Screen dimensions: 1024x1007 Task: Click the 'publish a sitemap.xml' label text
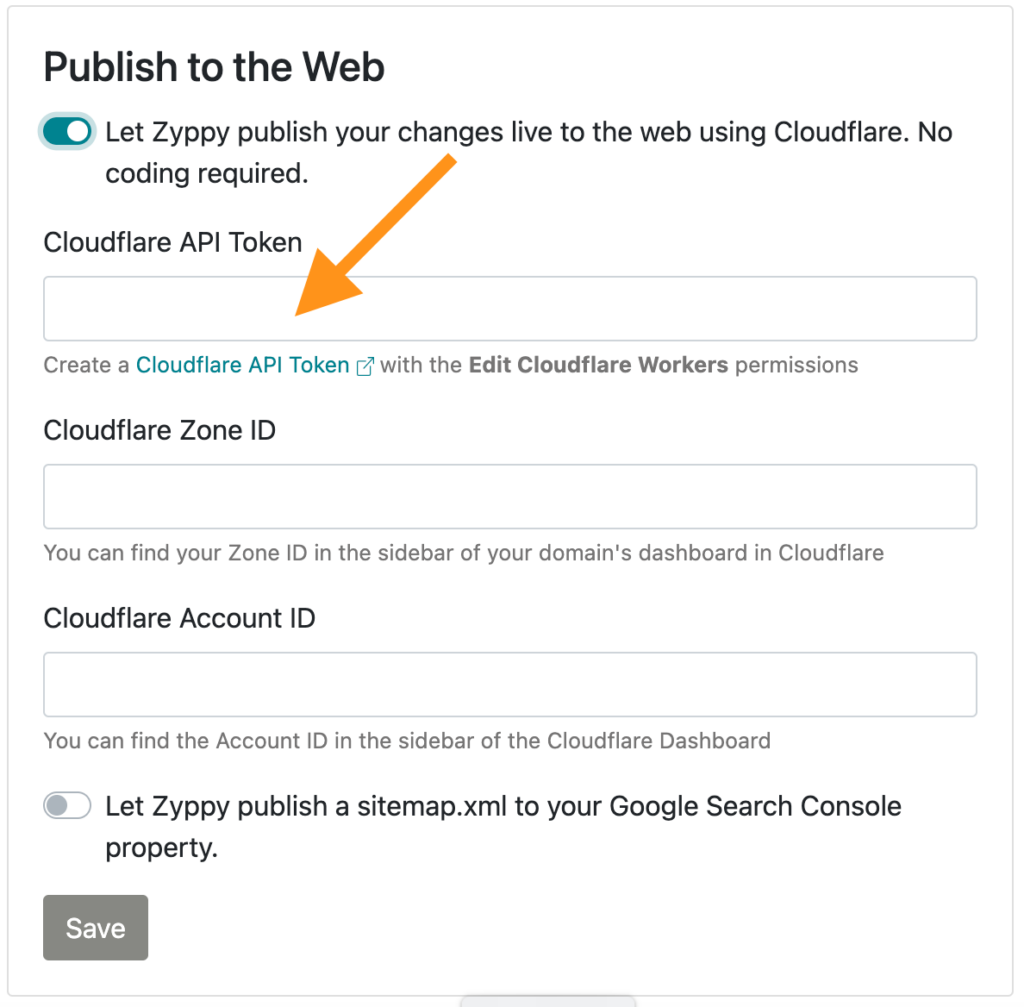503,827
